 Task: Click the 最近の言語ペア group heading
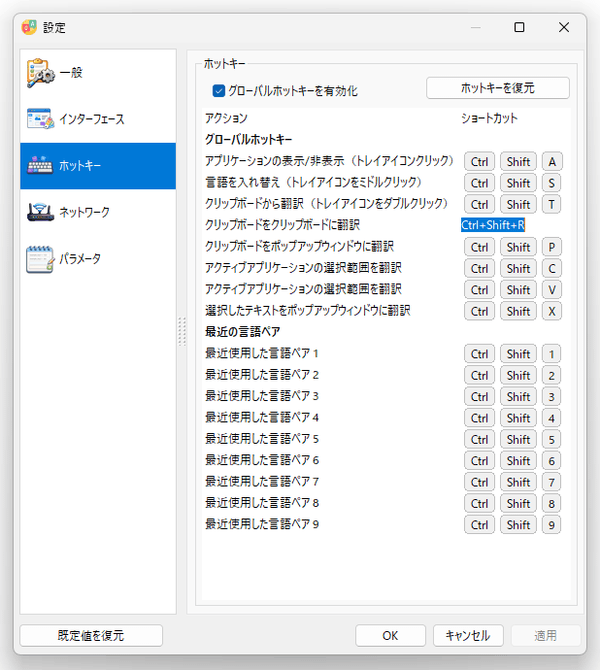click(242, 332)
